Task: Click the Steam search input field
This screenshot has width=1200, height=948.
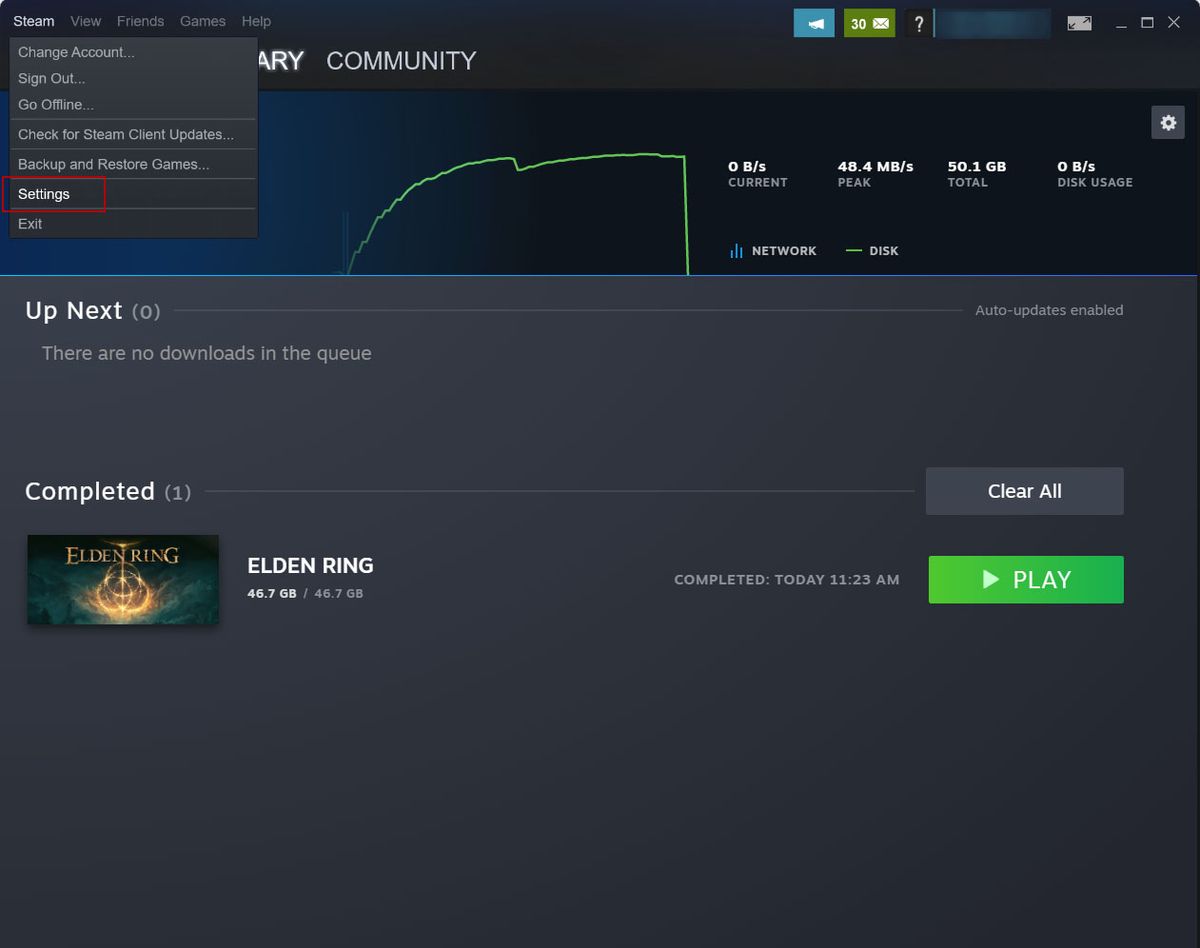Action: pos(1000,22)
